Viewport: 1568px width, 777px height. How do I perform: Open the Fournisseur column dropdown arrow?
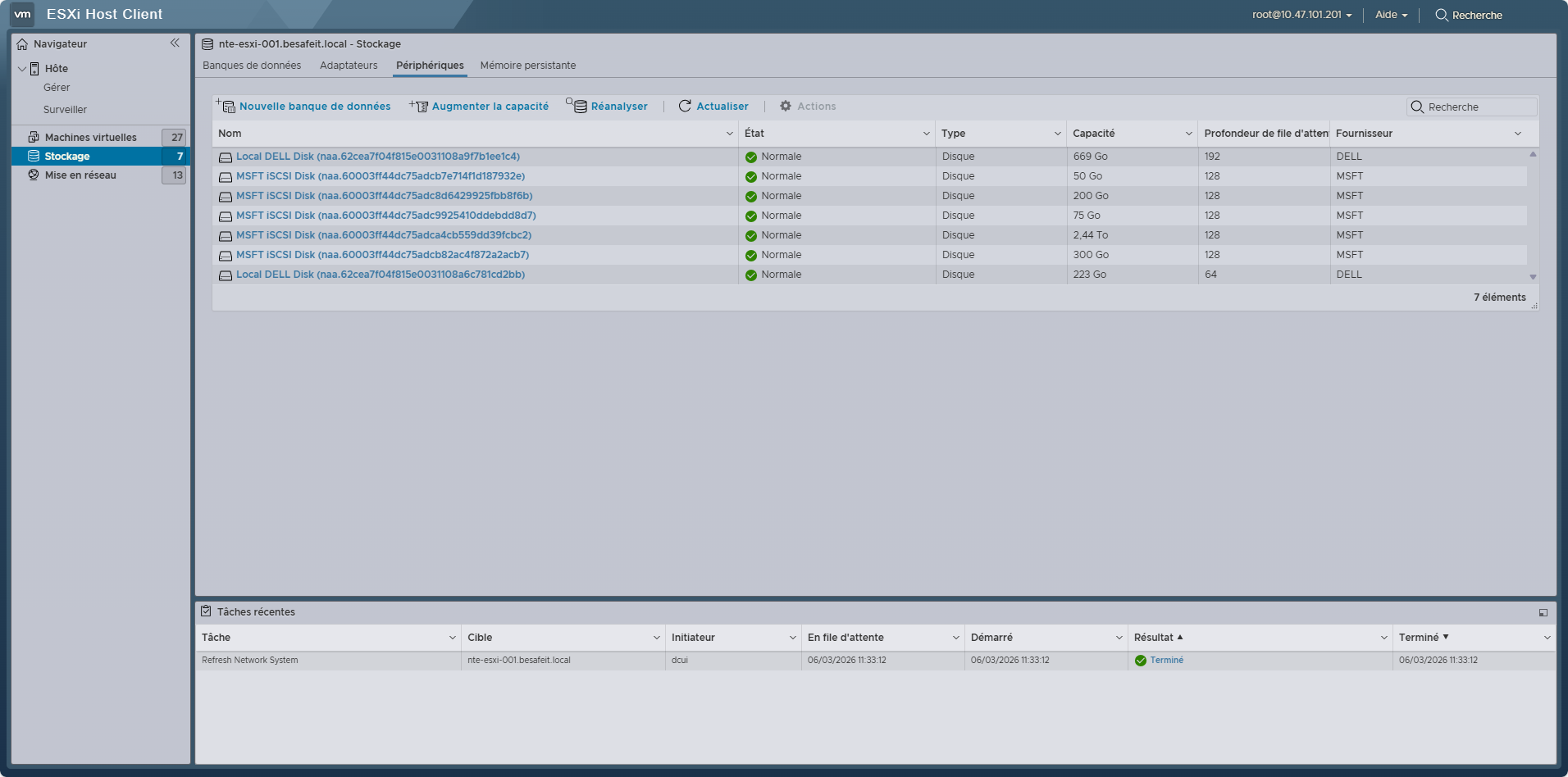1518,134
